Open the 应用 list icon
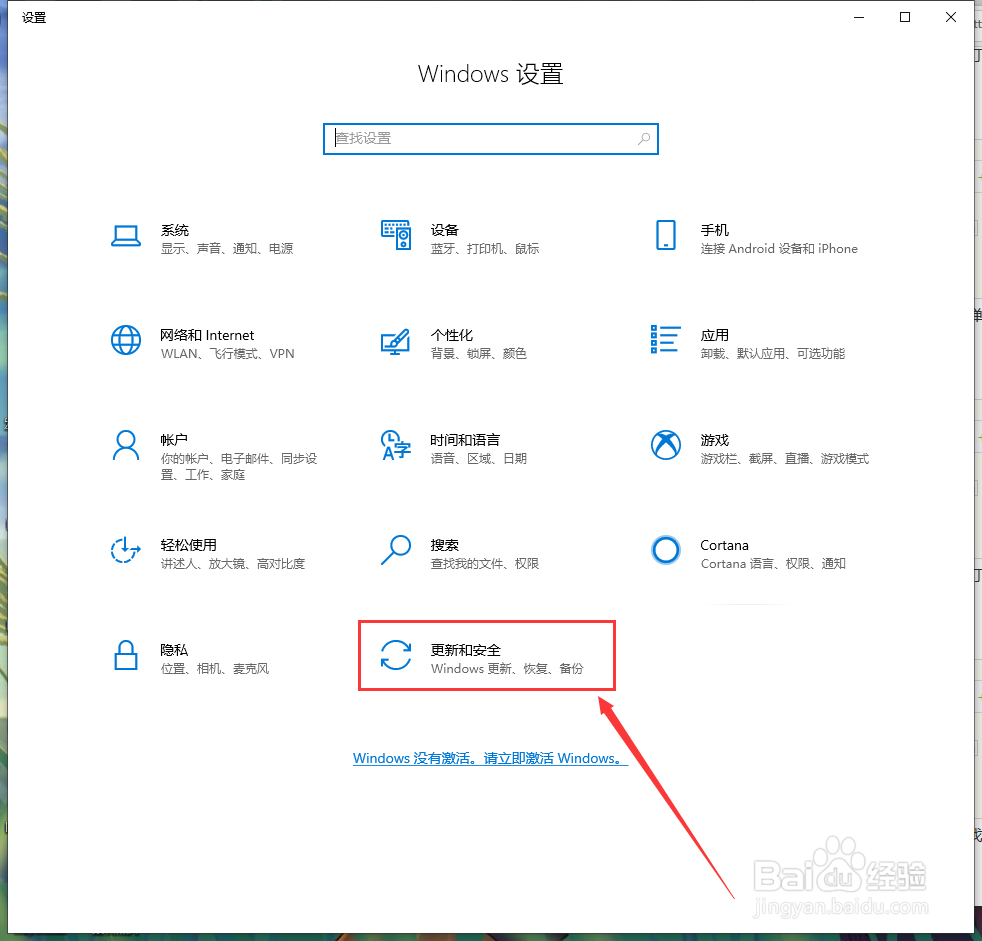This screenshot has width=982, height=941. [666, 339]
